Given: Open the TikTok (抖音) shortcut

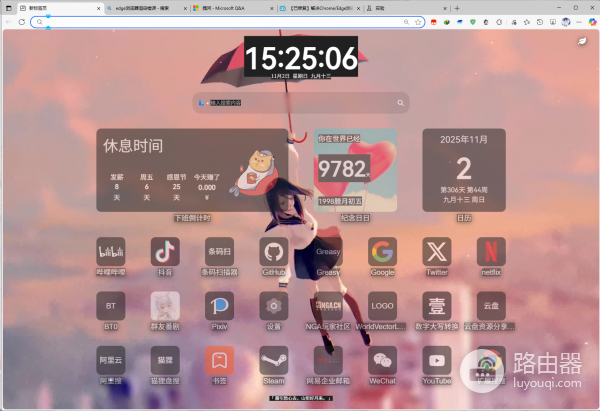Looking at the screenshot, I should pyautogui.click(x=165, y=251).
